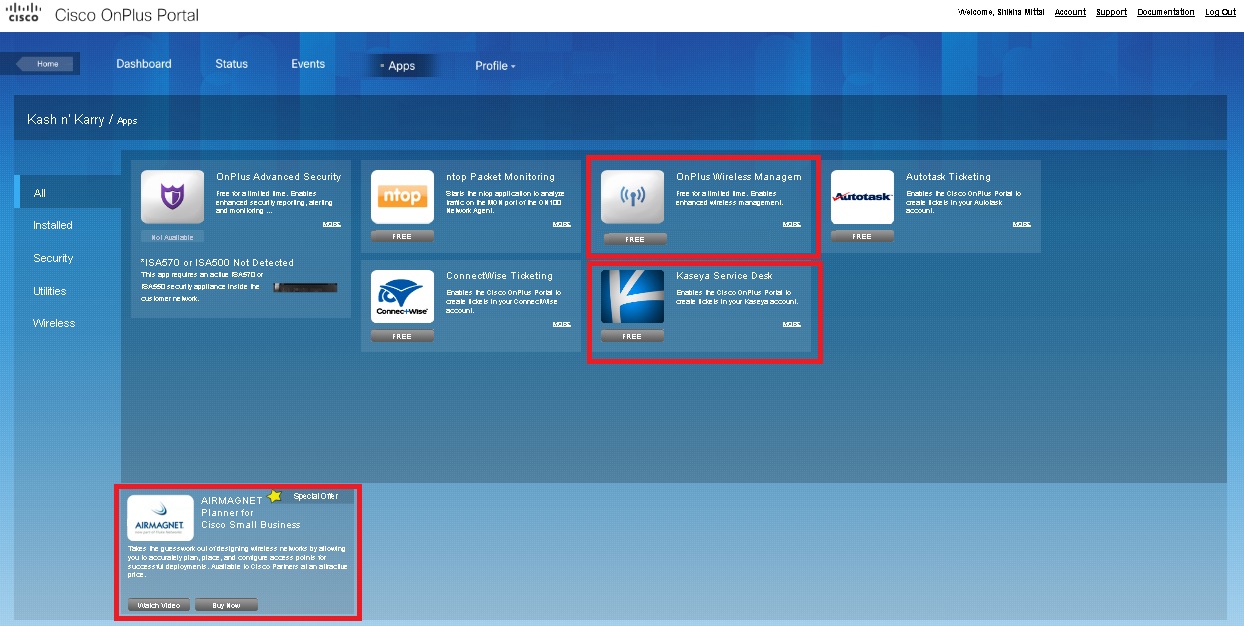Filter apps by Security category
The height and width of the screenshot is (626, 1244).
tap(53, 258)
